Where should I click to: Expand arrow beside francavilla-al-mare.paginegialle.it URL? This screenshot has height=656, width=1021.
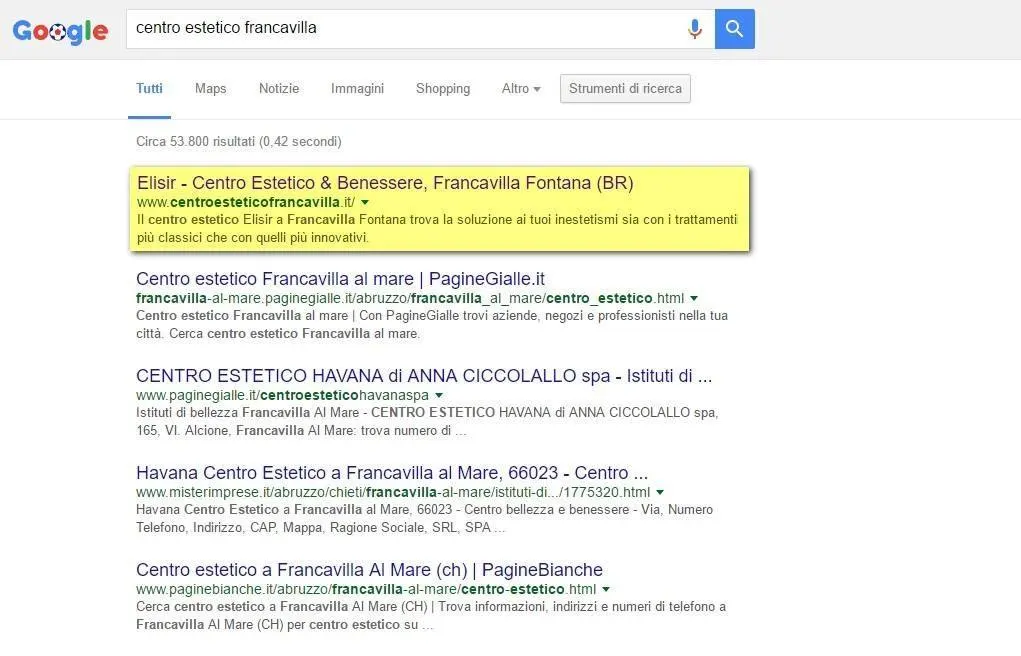click(693, 298)
